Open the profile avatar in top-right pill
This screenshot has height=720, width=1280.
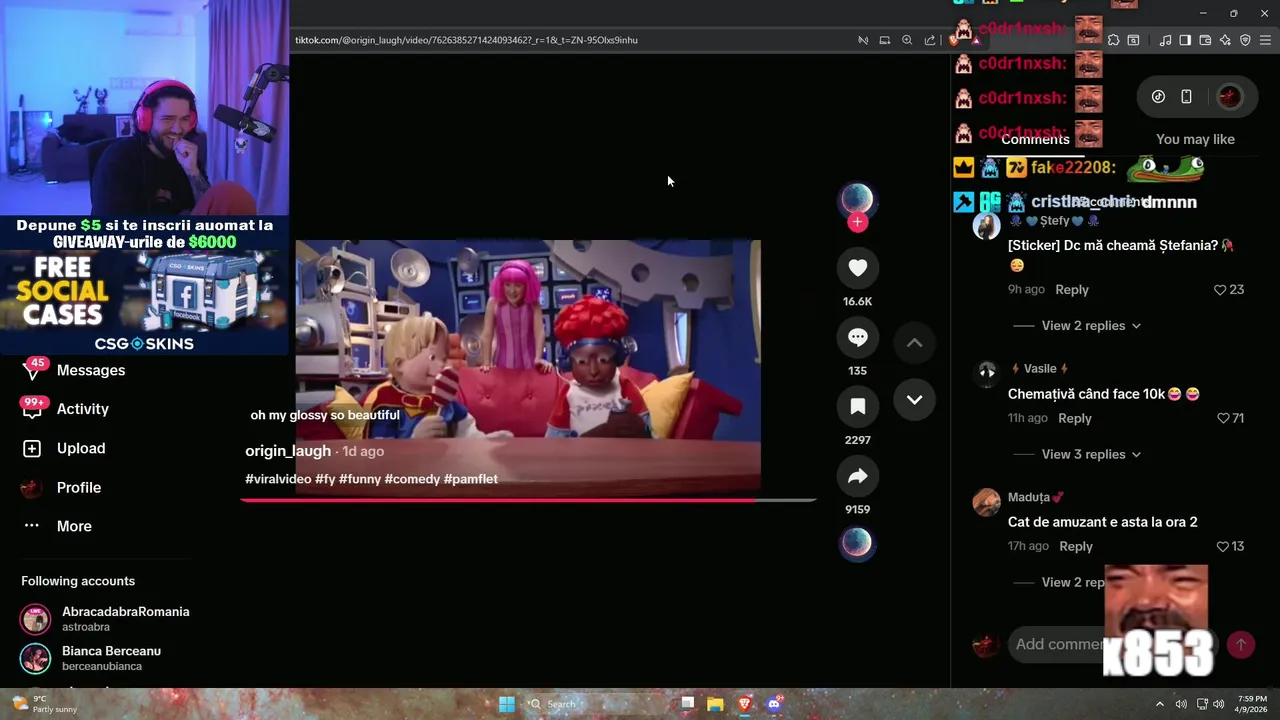point(1229,97)
